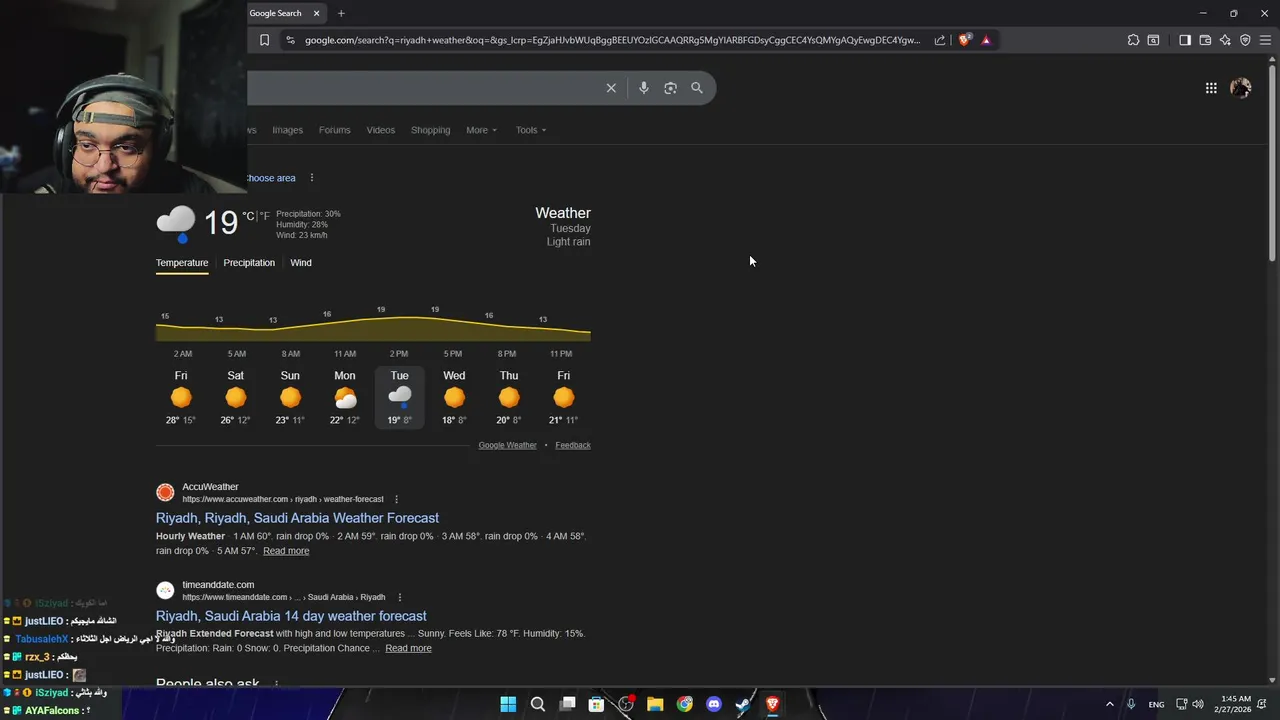Share this page via address bar icon
The width and height of the screenshot is (1280, 720).
tap(940, 40)
